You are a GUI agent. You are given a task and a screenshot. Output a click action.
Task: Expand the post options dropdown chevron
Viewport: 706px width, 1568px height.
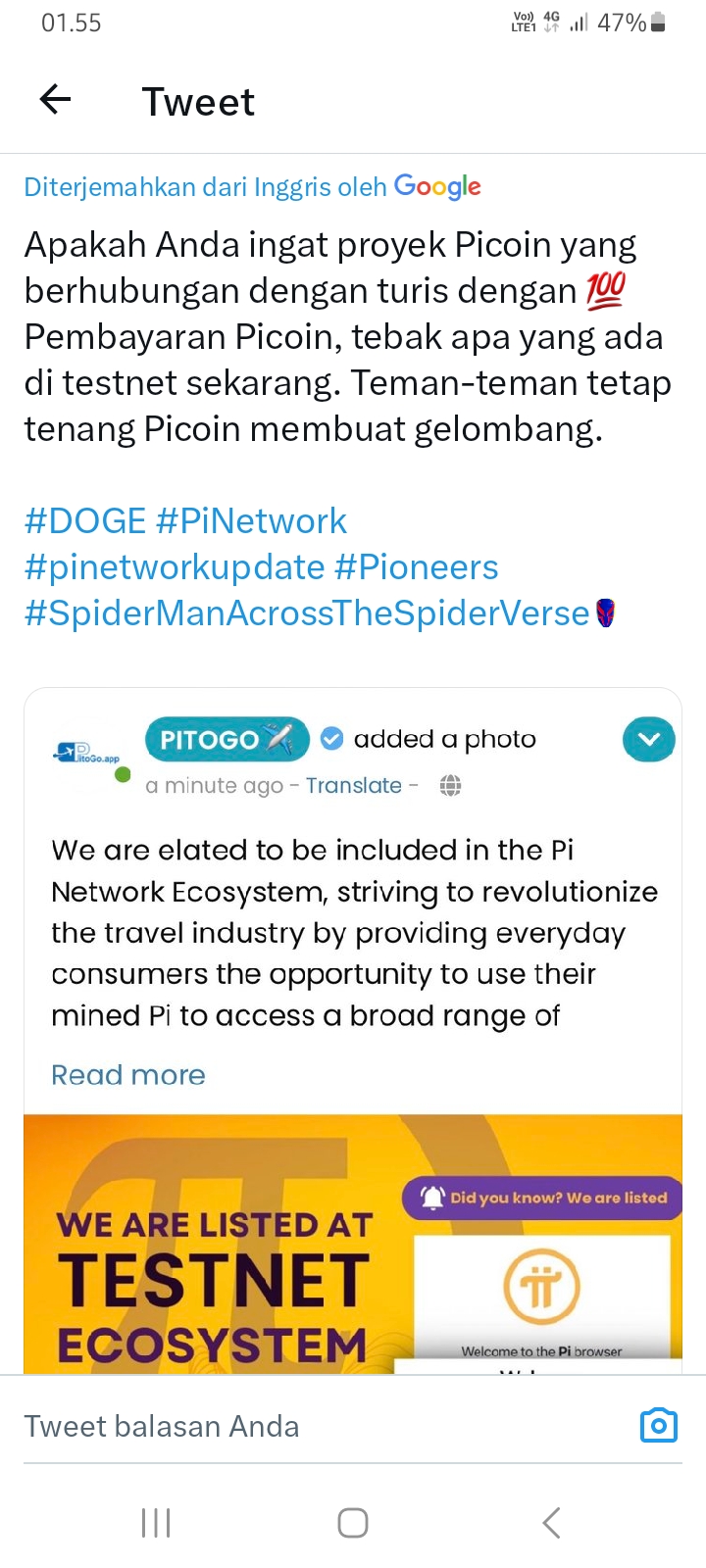coord(648,740)
